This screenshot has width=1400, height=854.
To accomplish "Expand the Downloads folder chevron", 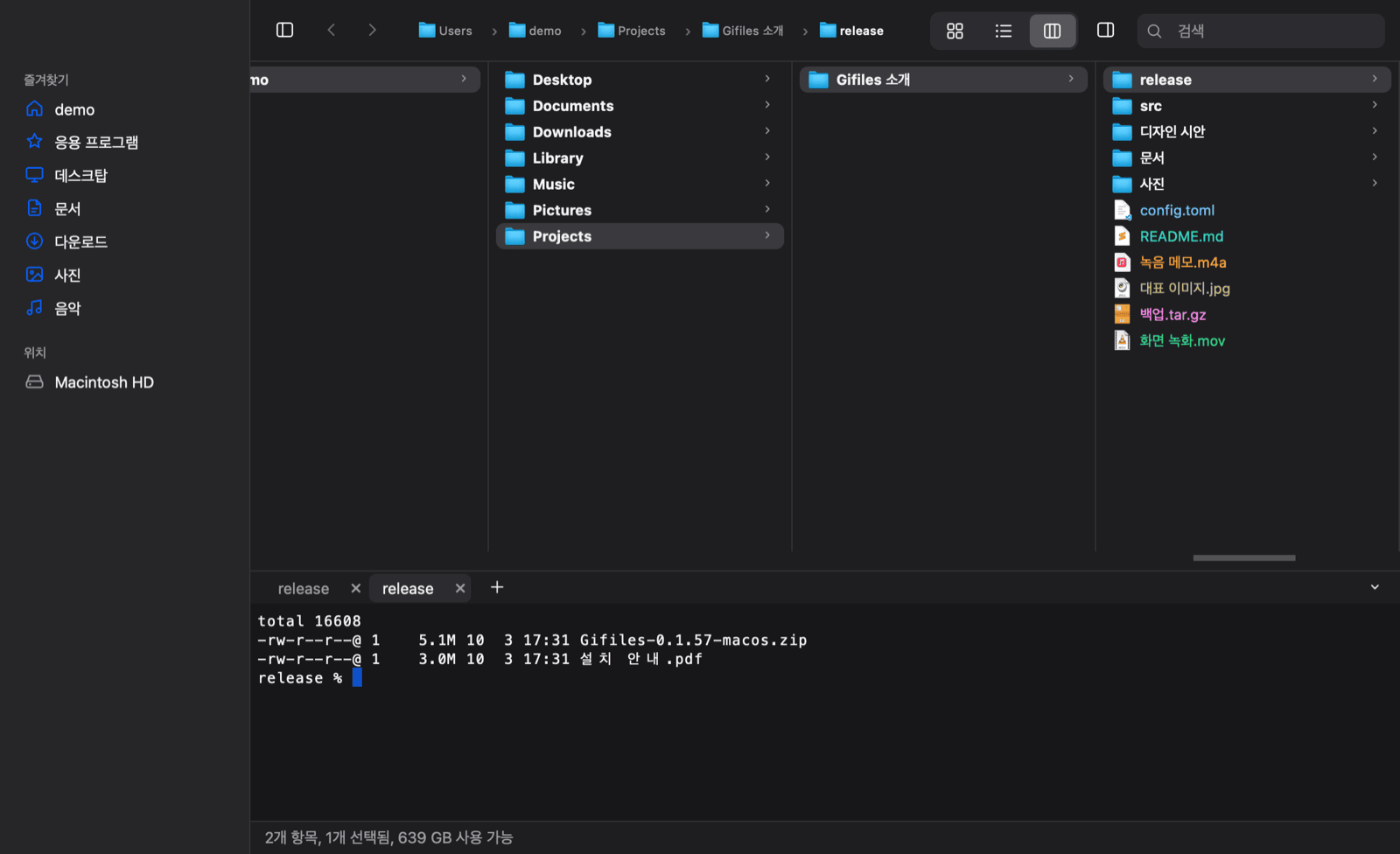I will point(767,131).
